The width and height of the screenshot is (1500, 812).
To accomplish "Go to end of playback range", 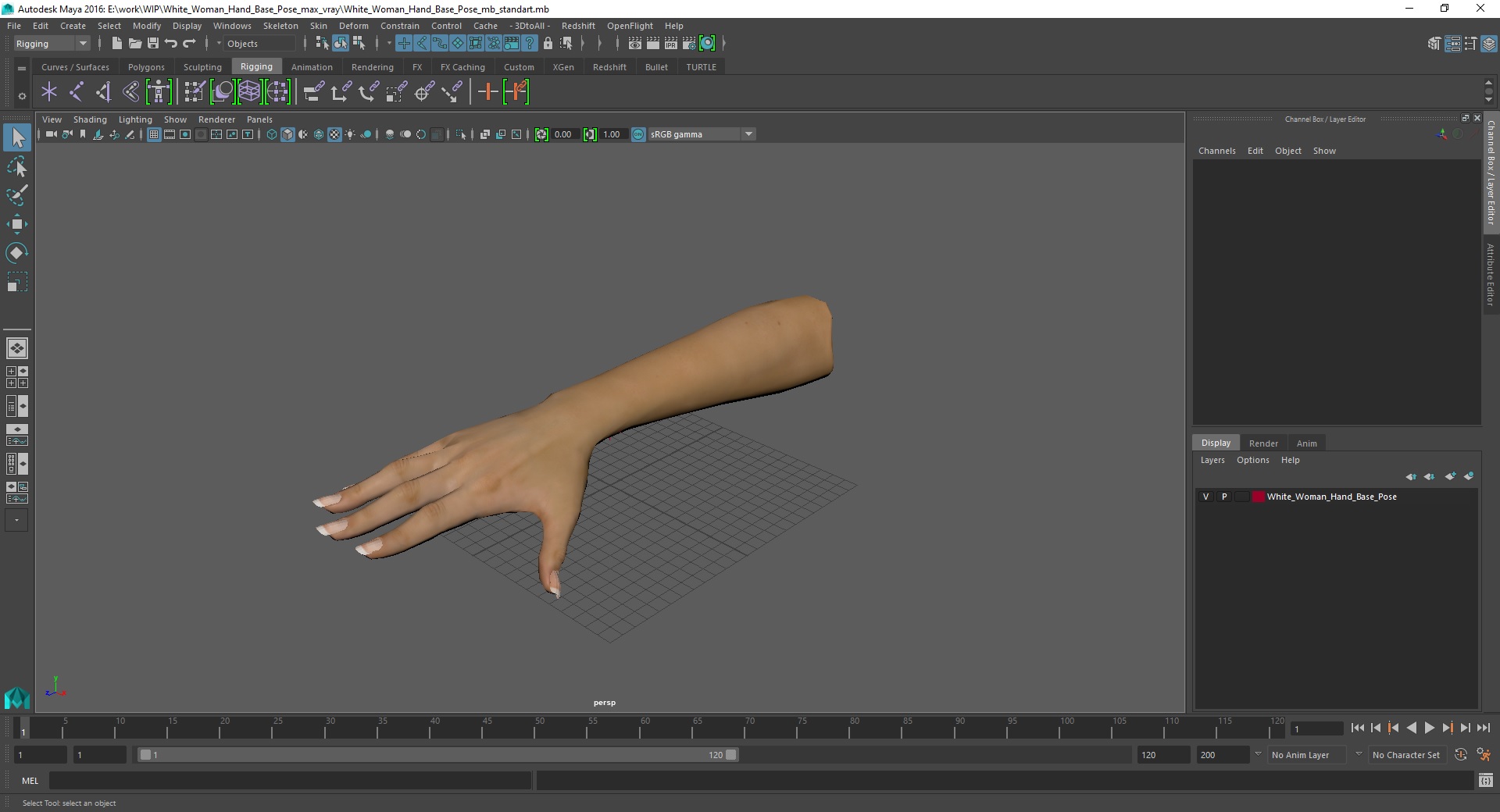I will click(x=1483, y=728).
